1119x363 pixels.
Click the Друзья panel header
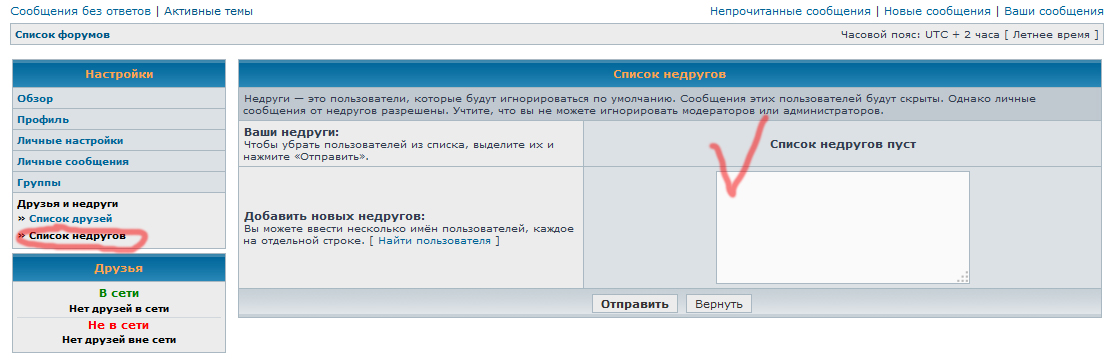pos(119,268)
